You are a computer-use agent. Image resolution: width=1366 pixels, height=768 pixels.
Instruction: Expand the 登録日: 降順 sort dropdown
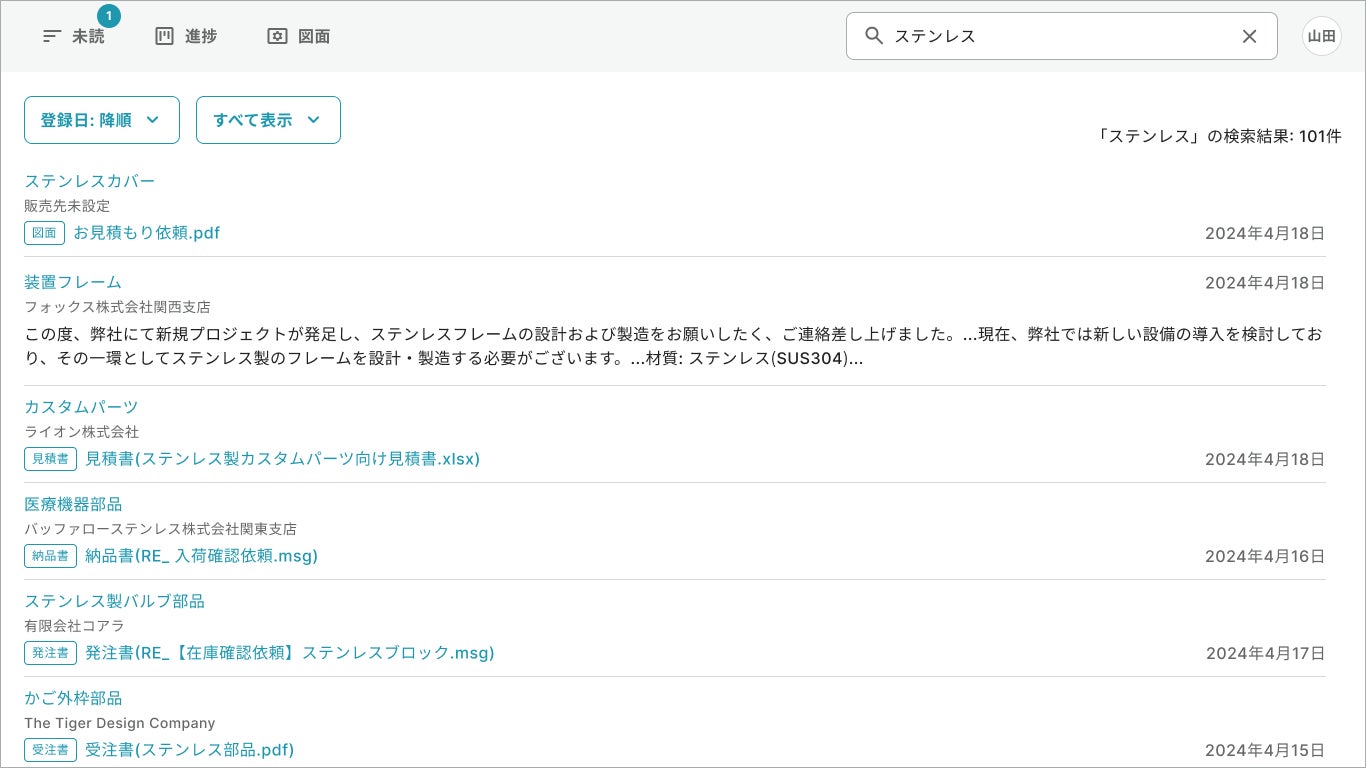[x=101, y=120]
